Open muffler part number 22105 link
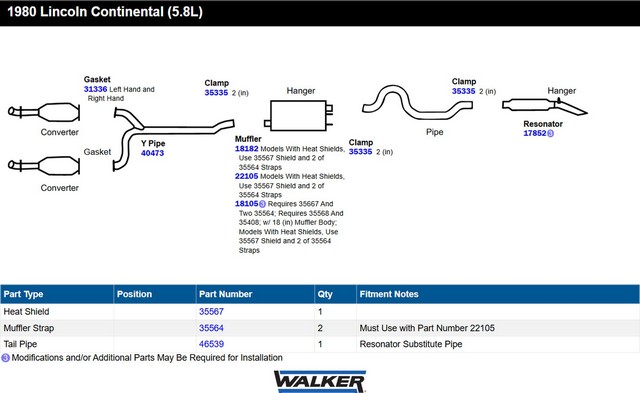Viewport: 640px width, 393px height. (x=247, y=176)
